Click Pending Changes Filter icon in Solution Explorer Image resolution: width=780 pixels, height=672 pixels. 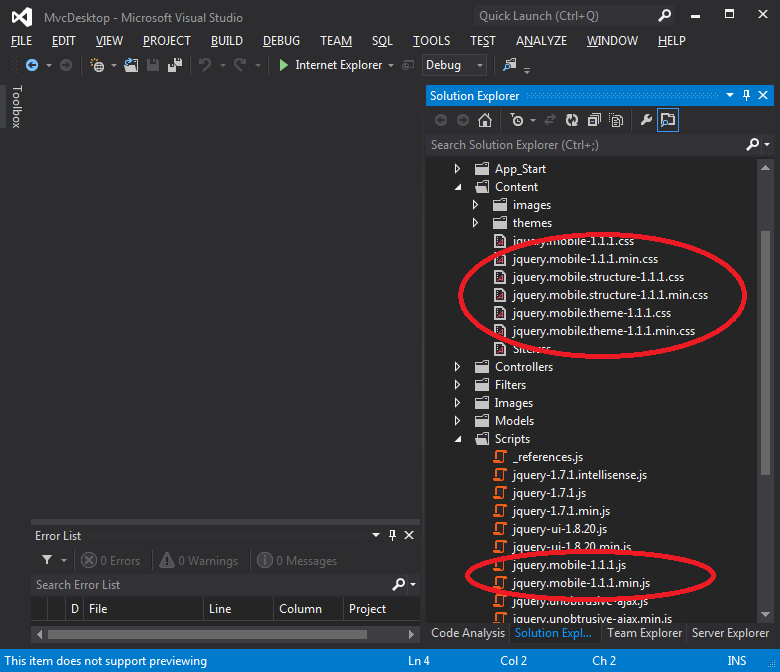(517, 120)
